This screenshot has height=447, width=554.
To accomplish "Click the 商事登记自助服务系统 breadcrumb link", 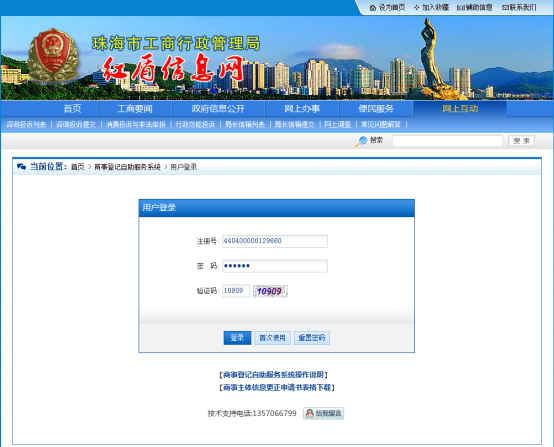I will click(x=127, y=167).
